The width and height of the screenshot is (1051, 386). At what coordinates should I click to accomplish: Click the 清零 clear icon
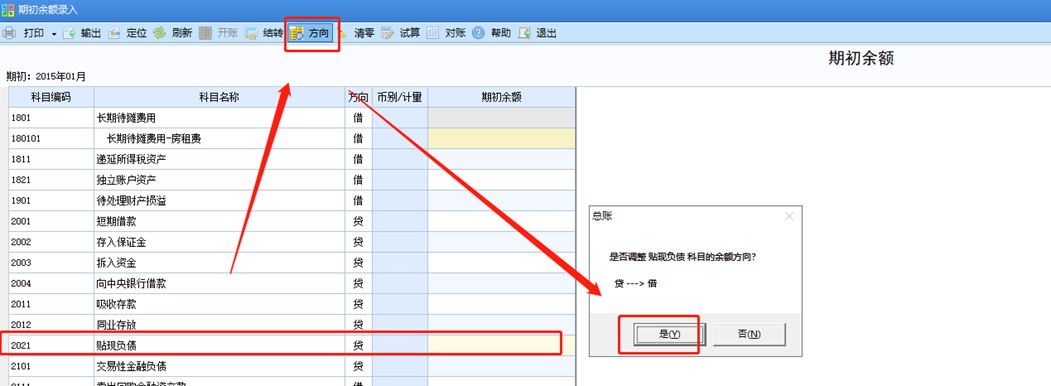[343, 33]
